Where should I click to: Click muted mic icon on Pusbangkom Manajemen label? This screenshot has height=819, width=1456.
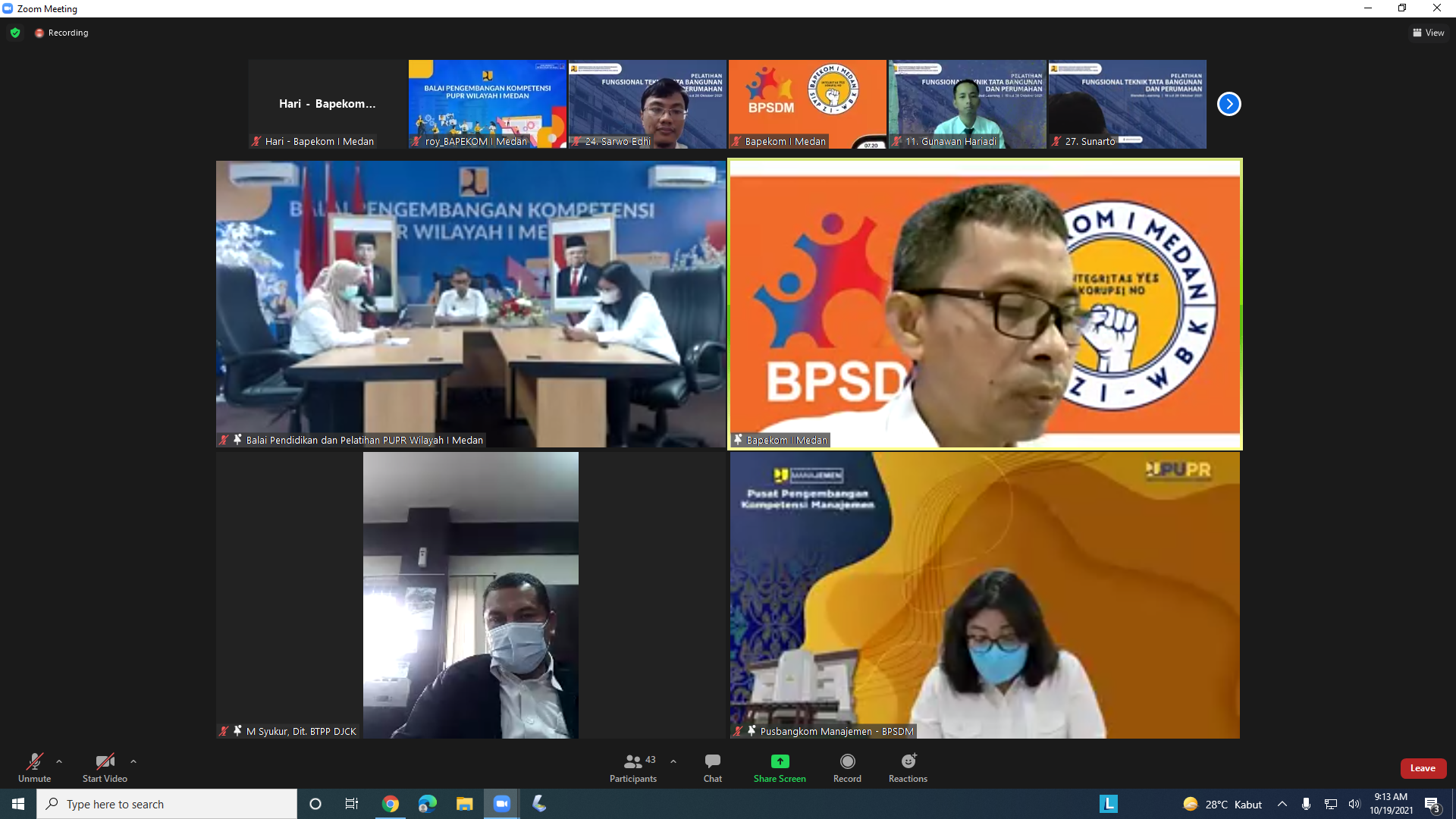coord(738,731)
